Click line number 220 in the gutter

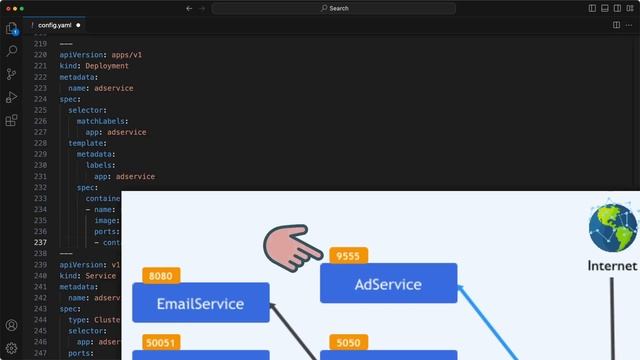click(40, 55)
